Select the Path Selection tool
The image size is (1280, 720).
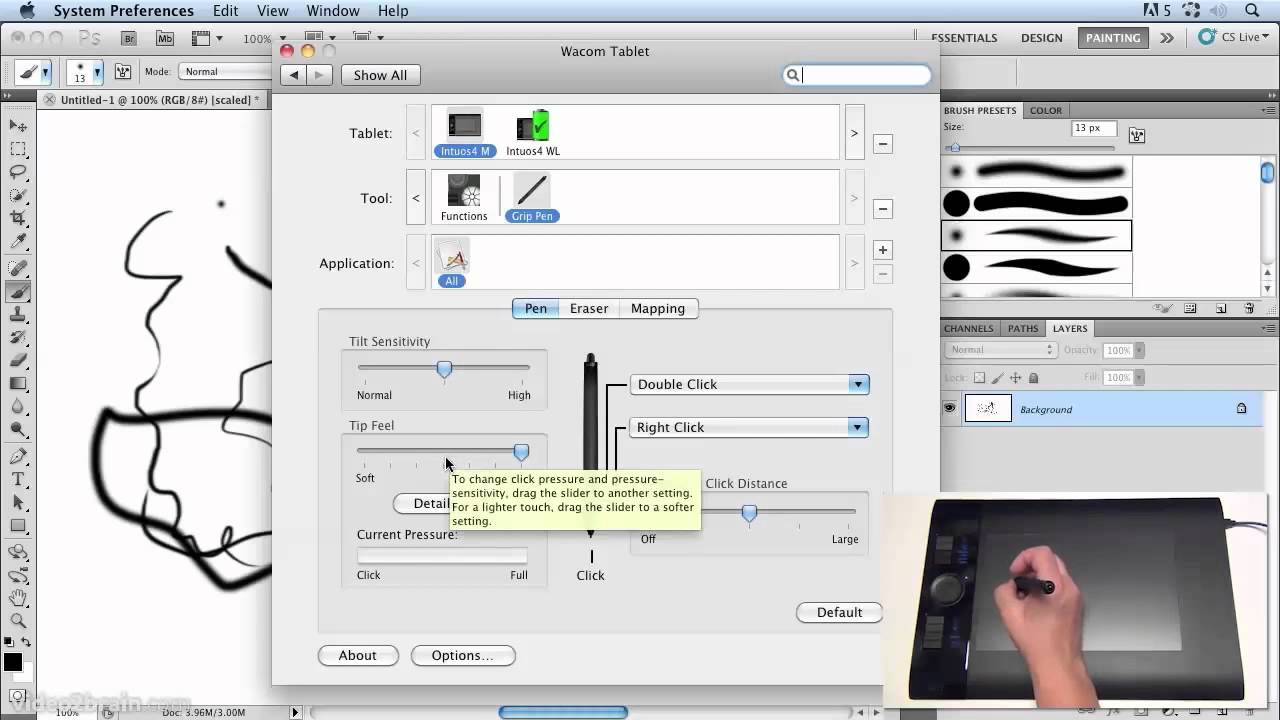coord(18,503)
